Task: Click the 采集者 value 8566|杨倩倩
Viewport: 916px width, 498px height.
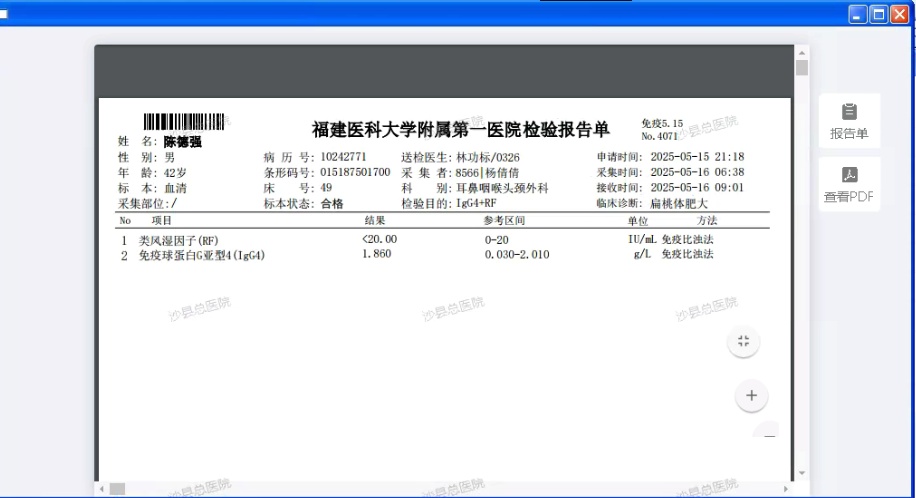Action: pyautogui.click(x=487, y=172)
